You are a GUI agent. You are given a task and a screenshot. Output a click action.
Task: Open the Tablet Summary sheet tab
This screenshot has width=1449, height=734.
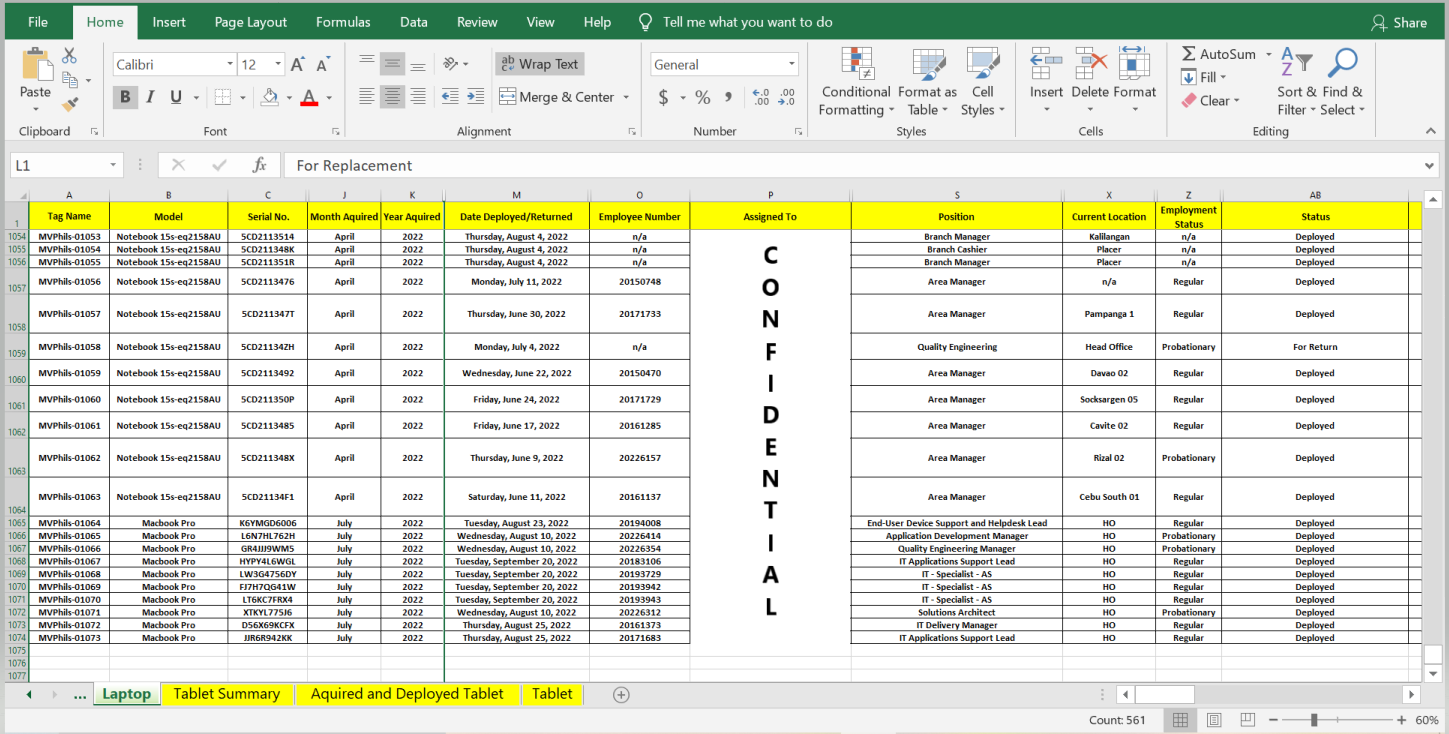227,694
